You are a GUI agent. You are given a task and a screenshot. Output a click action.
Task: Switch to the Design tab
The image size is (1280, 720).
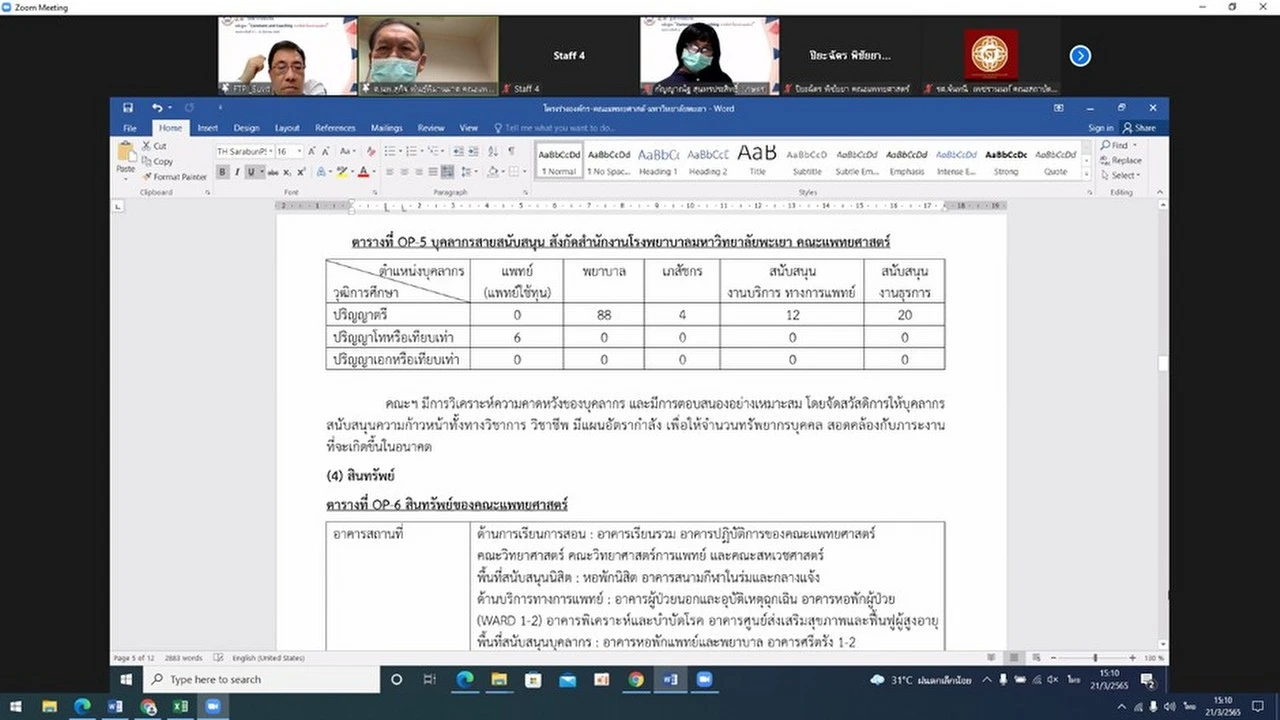[x=247, y=128]
